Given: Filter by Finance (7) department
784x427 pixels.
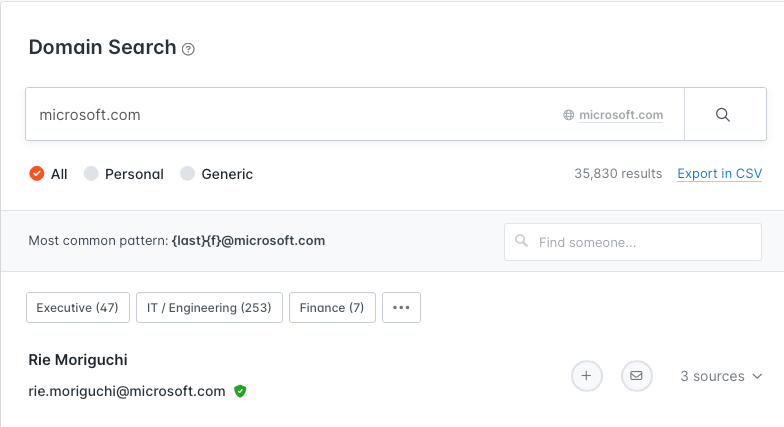Looking at the screenshot, I should [x=332, y=308].
